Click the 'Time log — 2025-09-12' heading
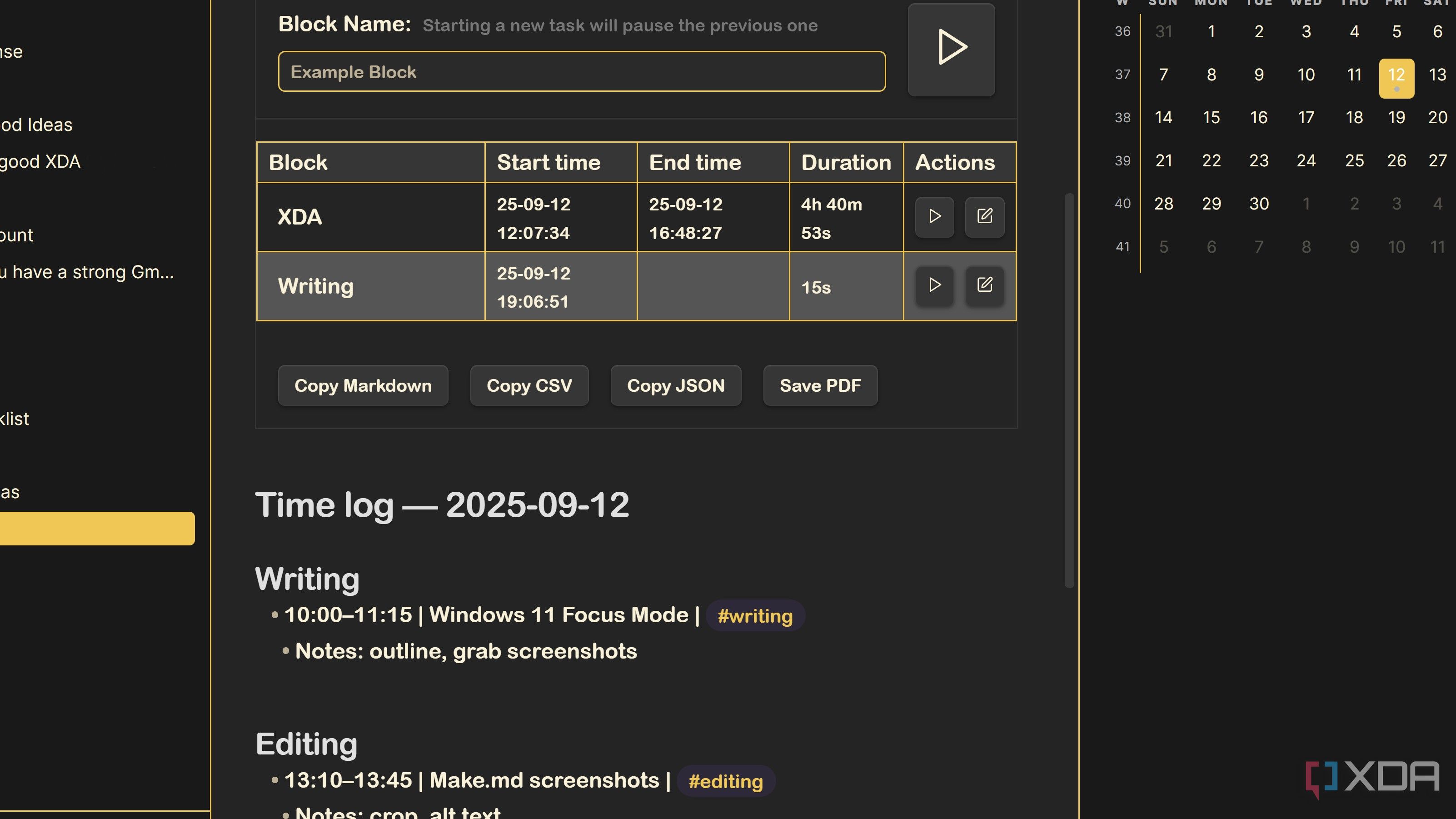The height and width of the screenshot is (819, 1456). (442, 505)
